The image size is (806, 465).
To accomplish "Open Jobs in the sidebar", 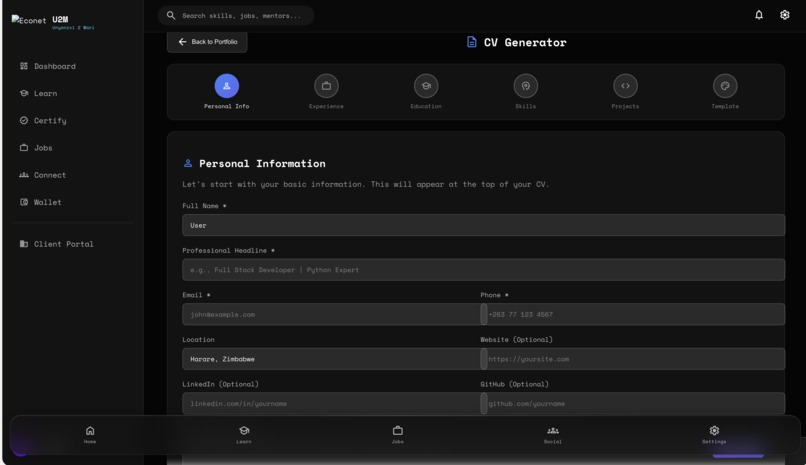I will click(36, 147).
